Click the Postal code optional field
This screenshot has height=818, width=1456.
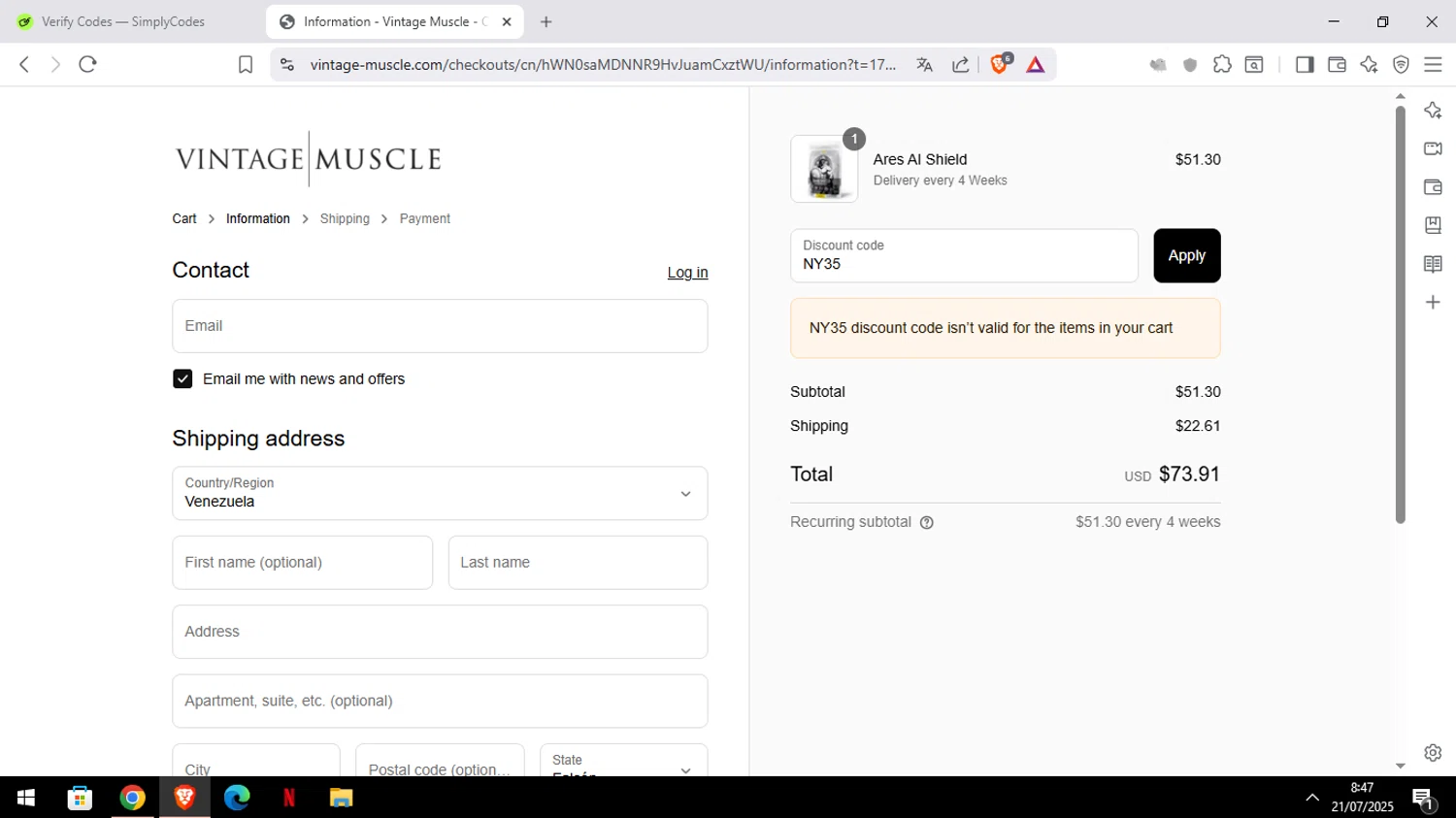(440, 760)
